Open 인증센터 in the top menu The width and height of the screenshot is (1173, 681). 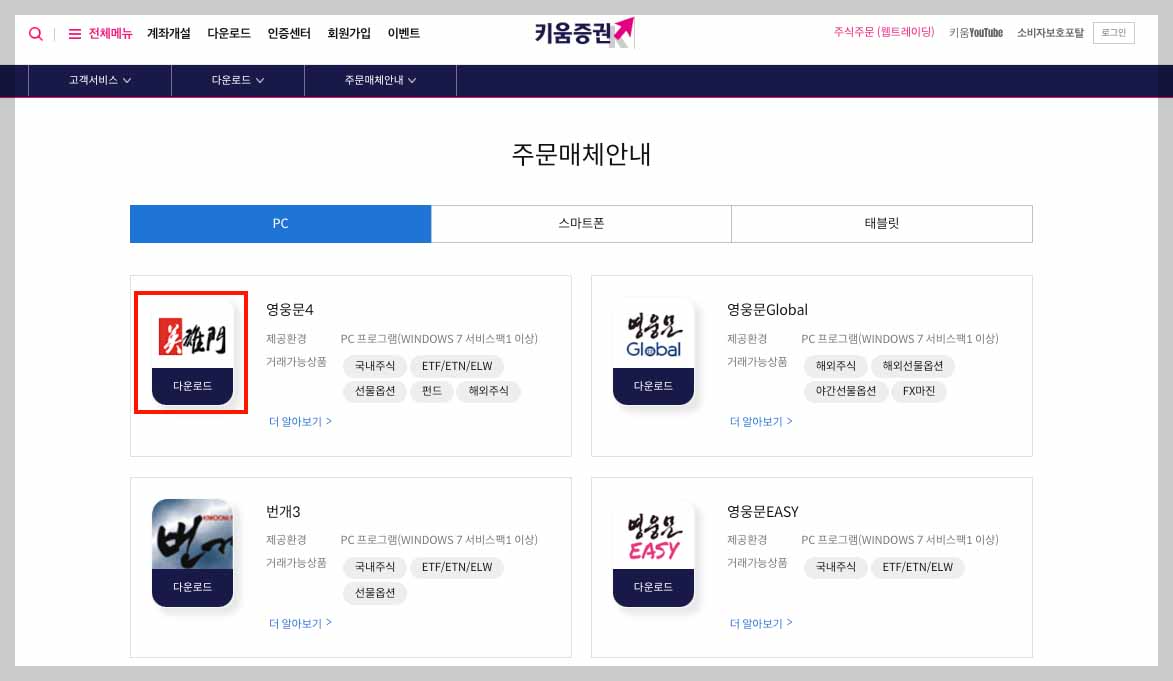click(289, 34)
